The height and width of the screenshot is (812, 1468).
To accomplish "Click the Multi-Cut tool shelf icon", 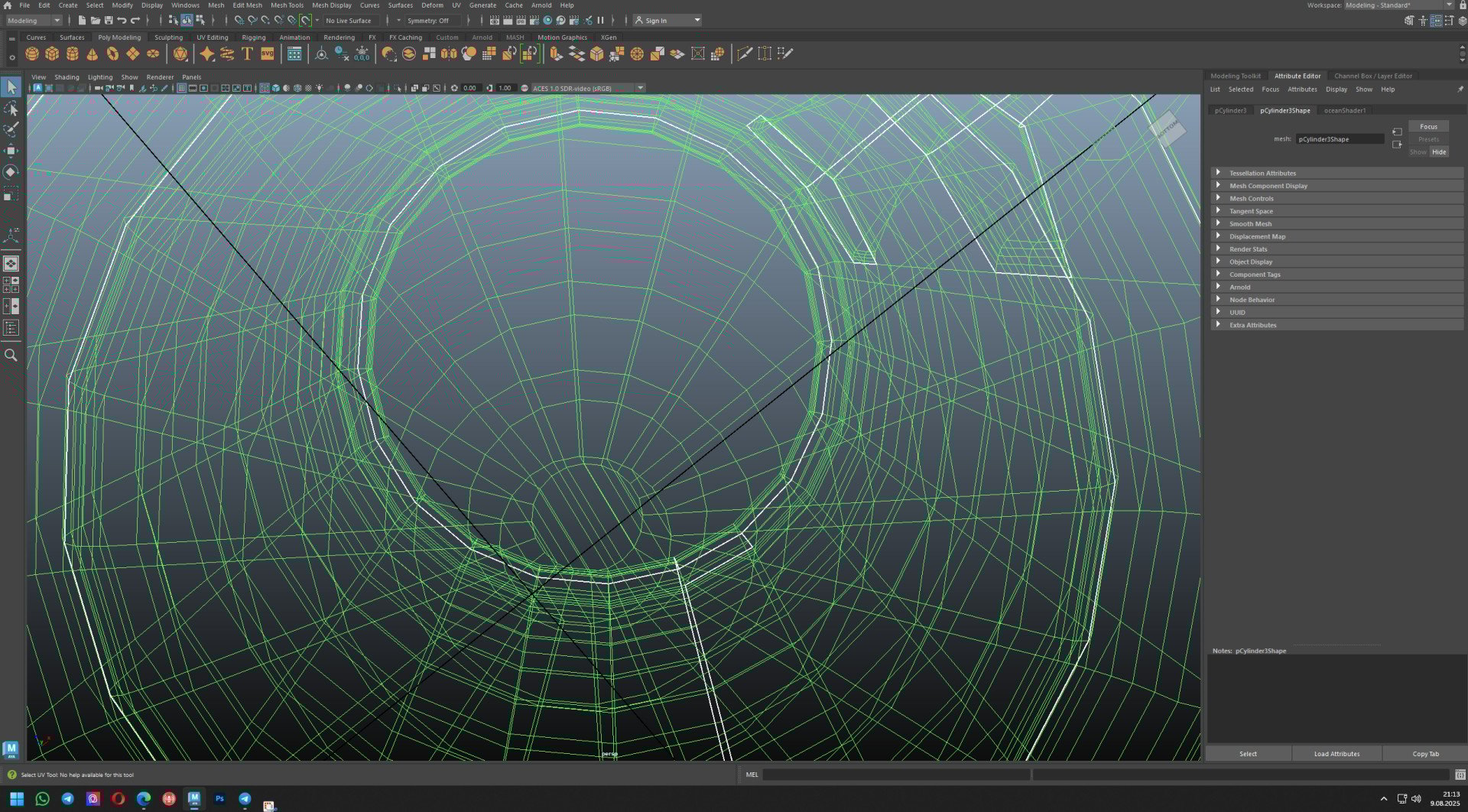I will (744, 54).
